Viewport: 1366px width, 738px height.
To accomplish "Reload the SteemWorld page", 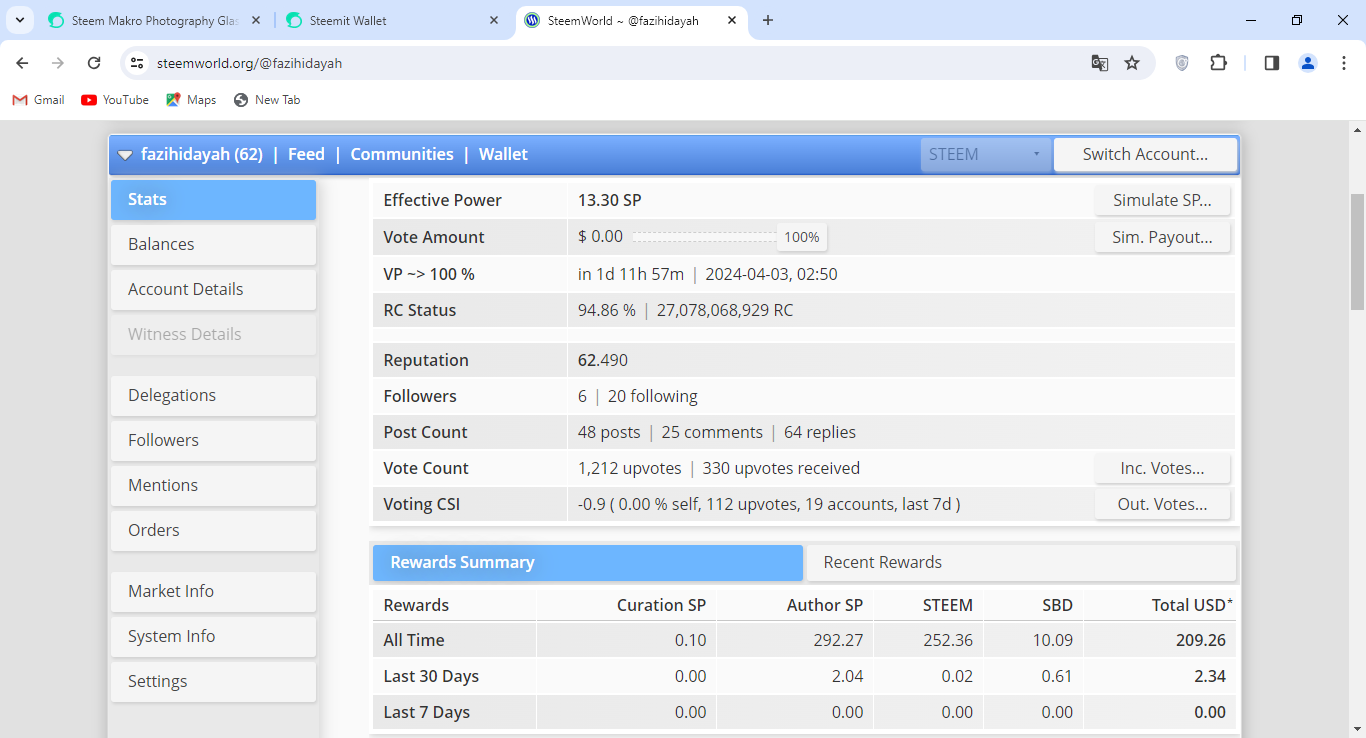I will 94,63.
